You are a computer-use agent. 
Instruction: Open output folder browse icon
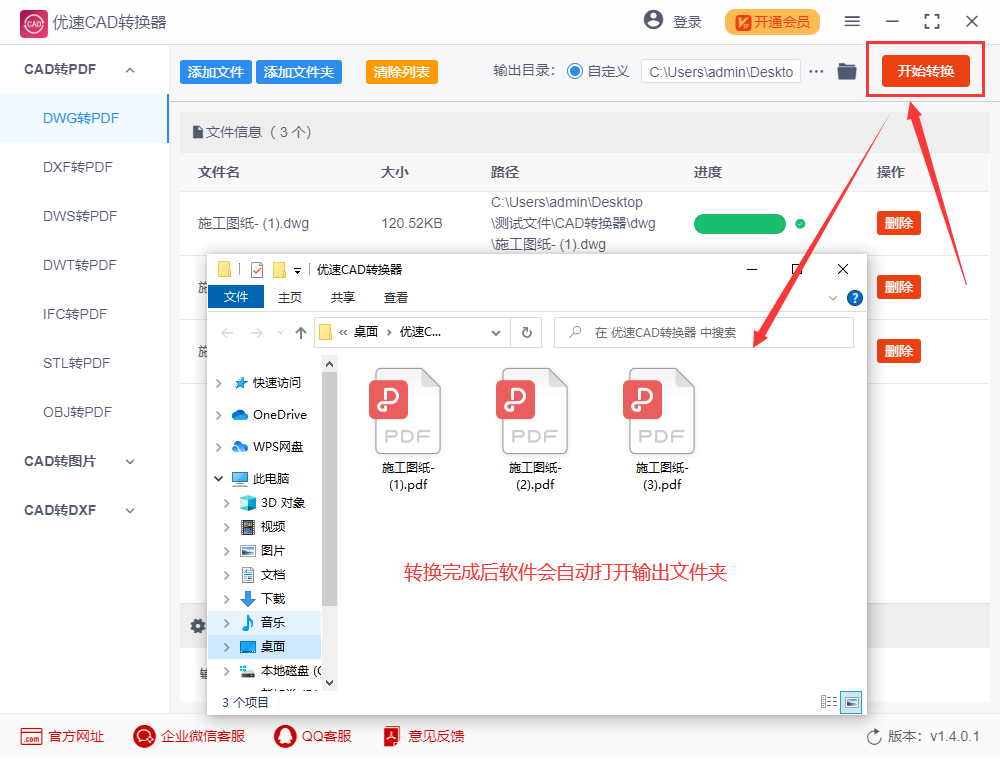(846, 71)
